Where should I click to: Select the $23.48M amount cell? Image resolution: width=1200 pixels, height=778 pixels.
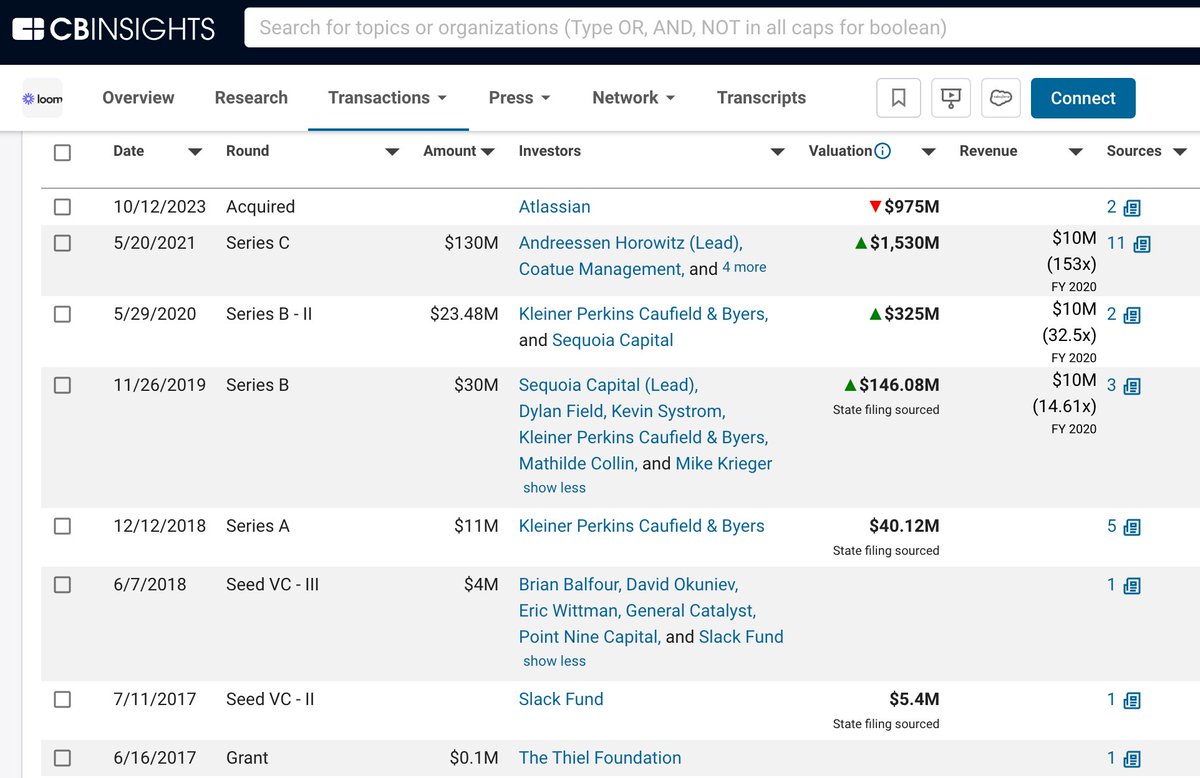pyautogui.click(x=464, y=314)
